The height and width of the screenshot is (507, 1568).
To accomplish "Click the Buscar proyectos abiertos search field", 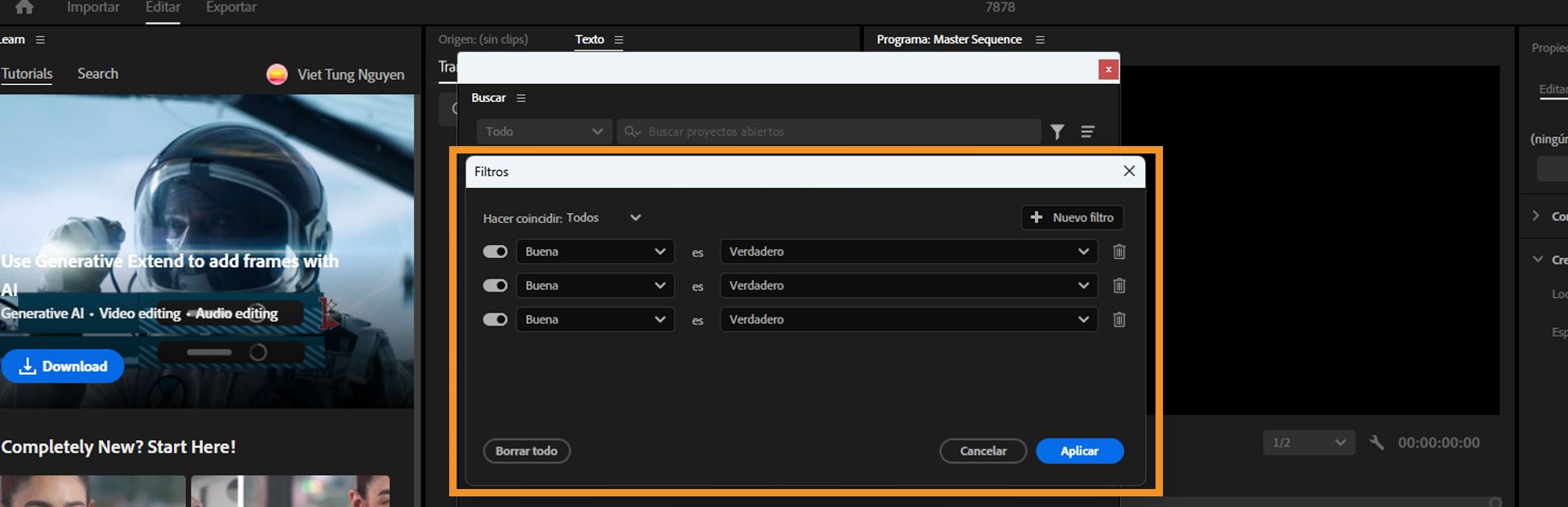I will coord(828,131).
